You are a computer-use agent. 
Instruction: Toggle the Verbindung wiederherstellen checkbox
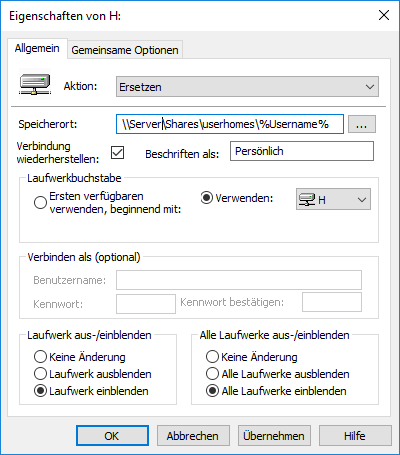click(117, 153)
